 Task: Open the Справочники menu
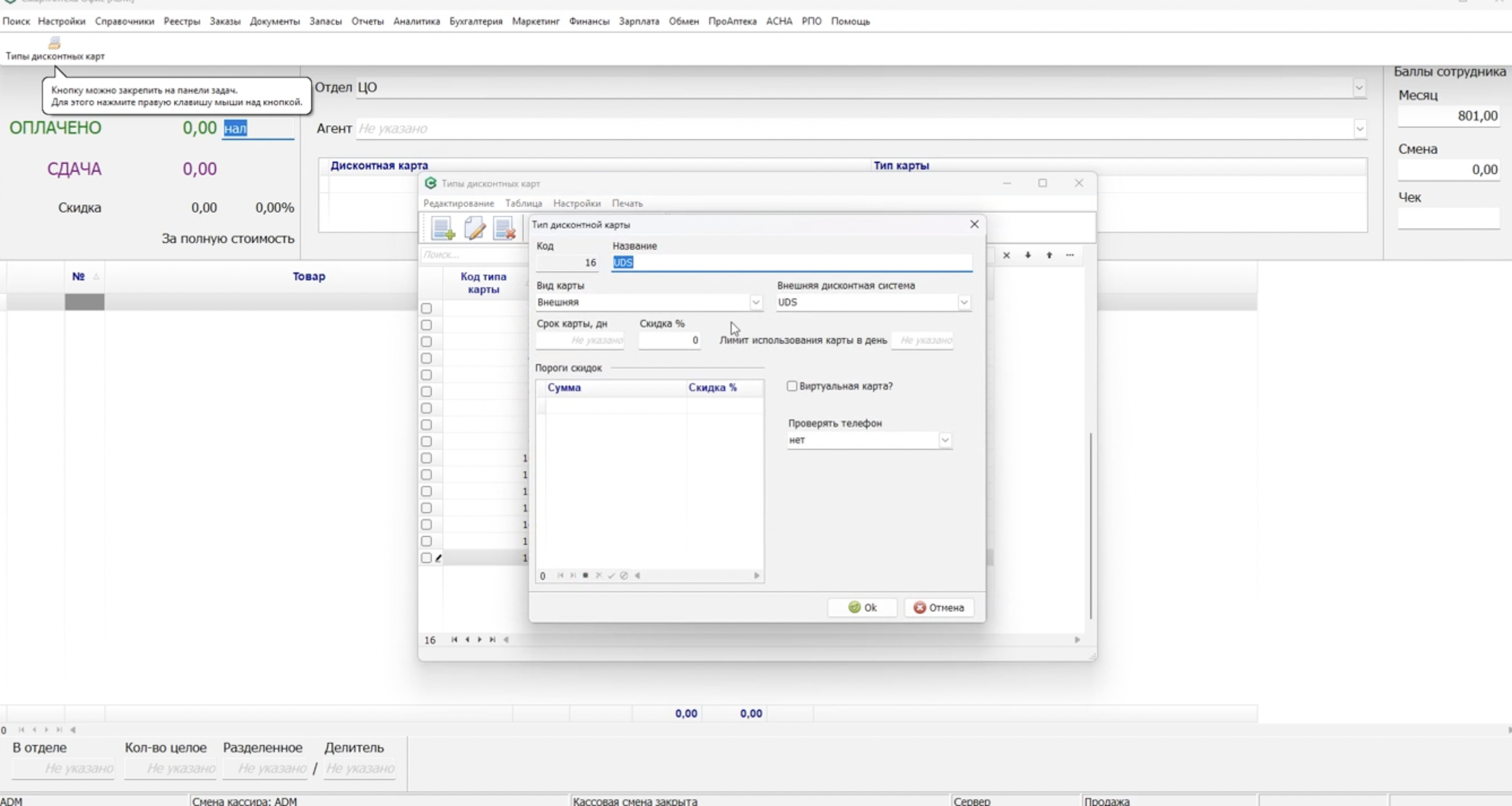coord(124,21)
